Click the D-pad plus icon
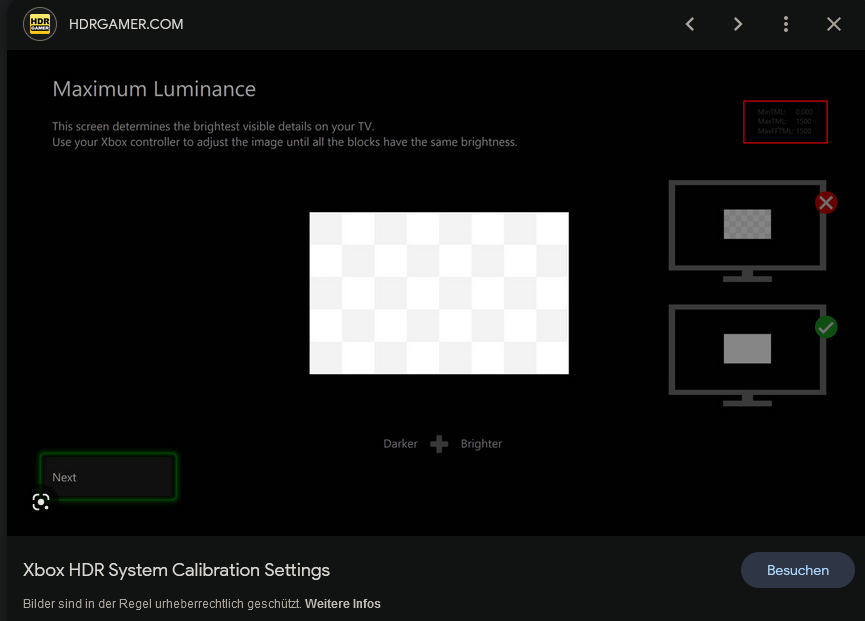Screen dimensions: 865x621 coord(439,444)
